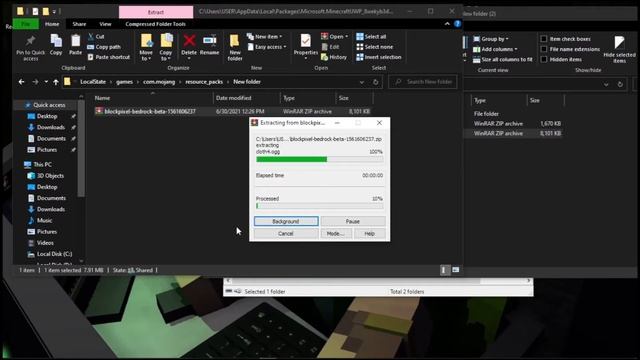Cancel the extraction

286,233
